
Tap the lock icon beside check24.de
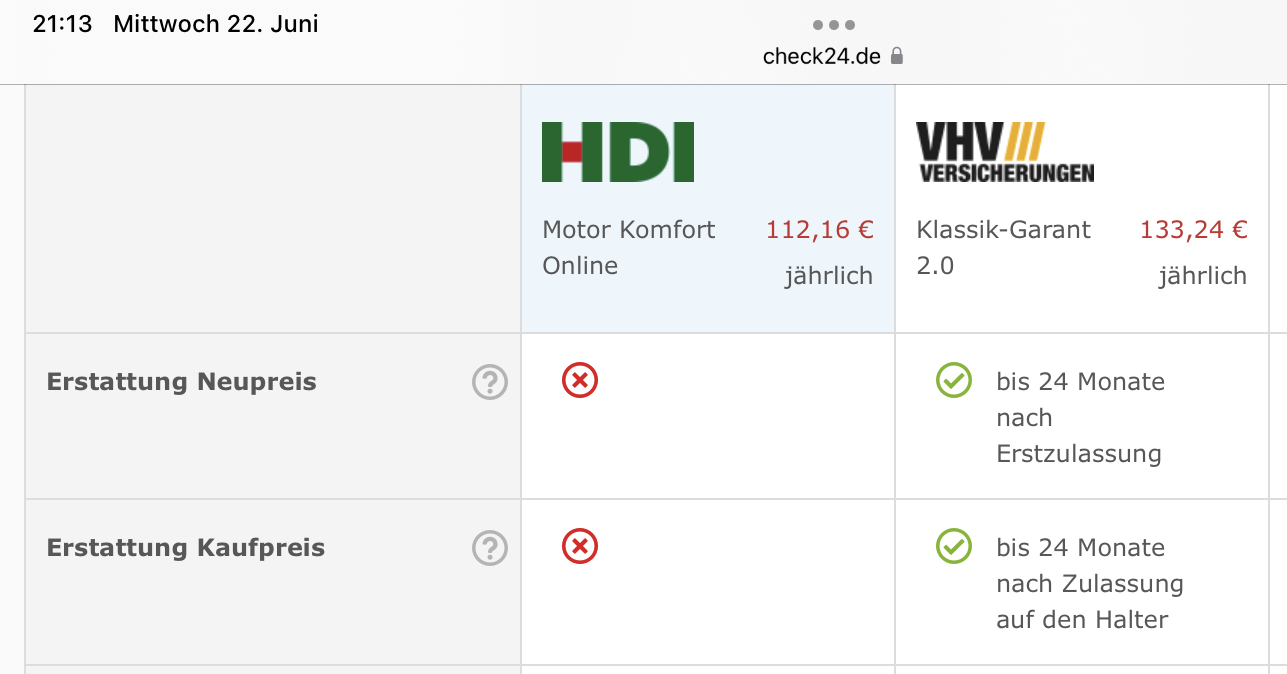[897, 56]
